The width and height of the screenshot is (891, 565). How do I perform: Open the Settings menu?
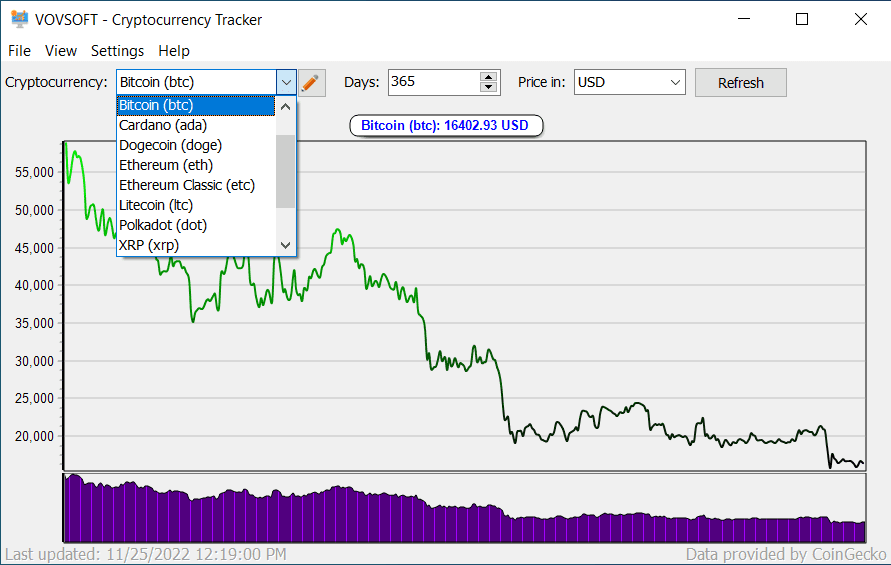(118, 51)
